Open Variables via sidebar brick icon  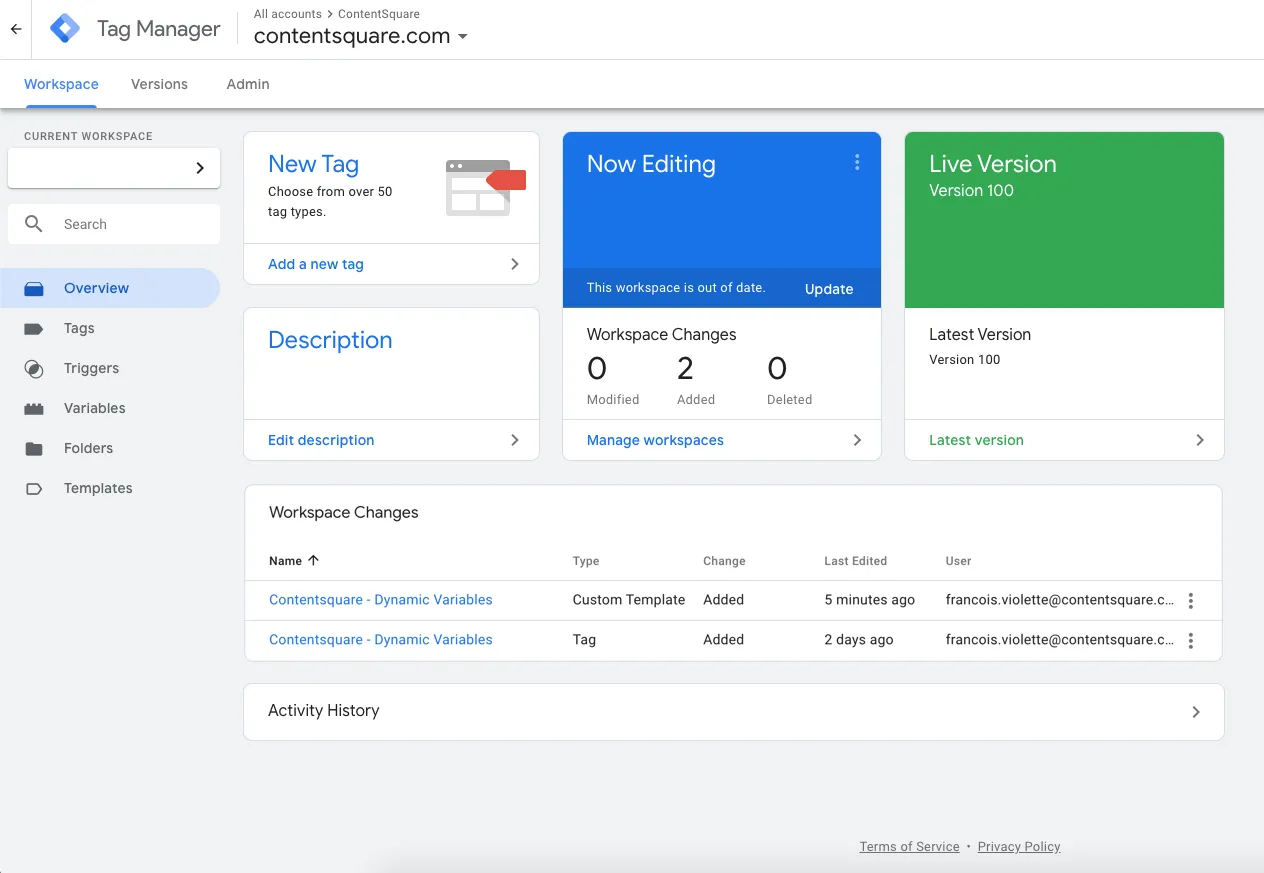coord(34,408)
